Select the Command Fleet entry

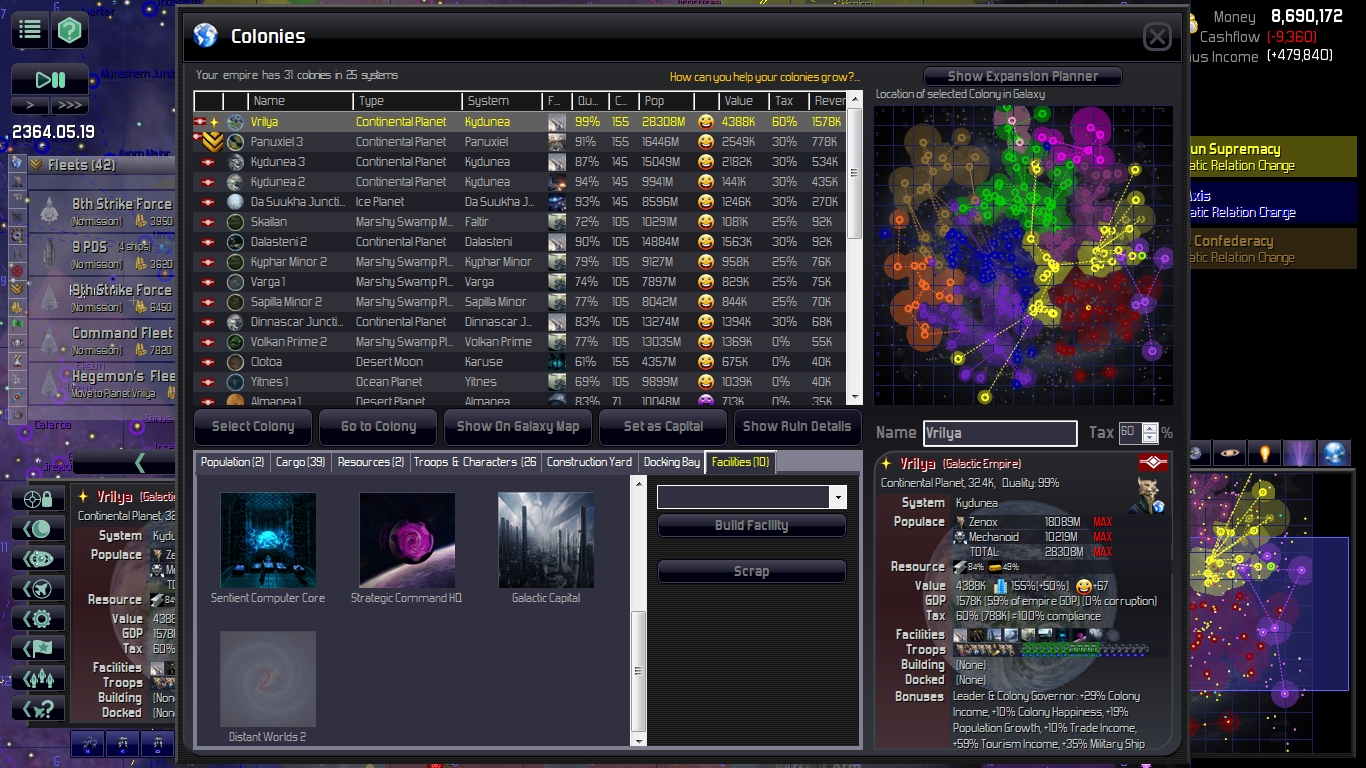[x=104, y=341]
